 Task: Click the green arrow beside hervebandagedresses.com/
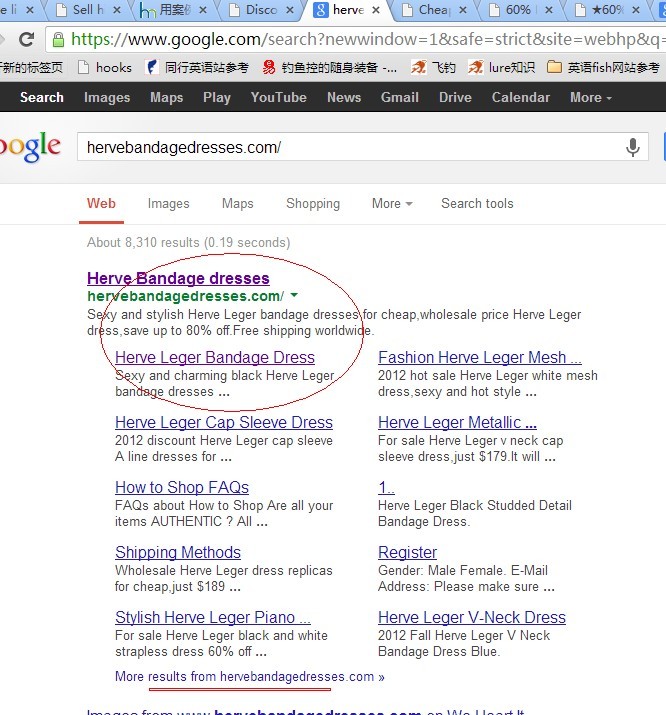294,295
